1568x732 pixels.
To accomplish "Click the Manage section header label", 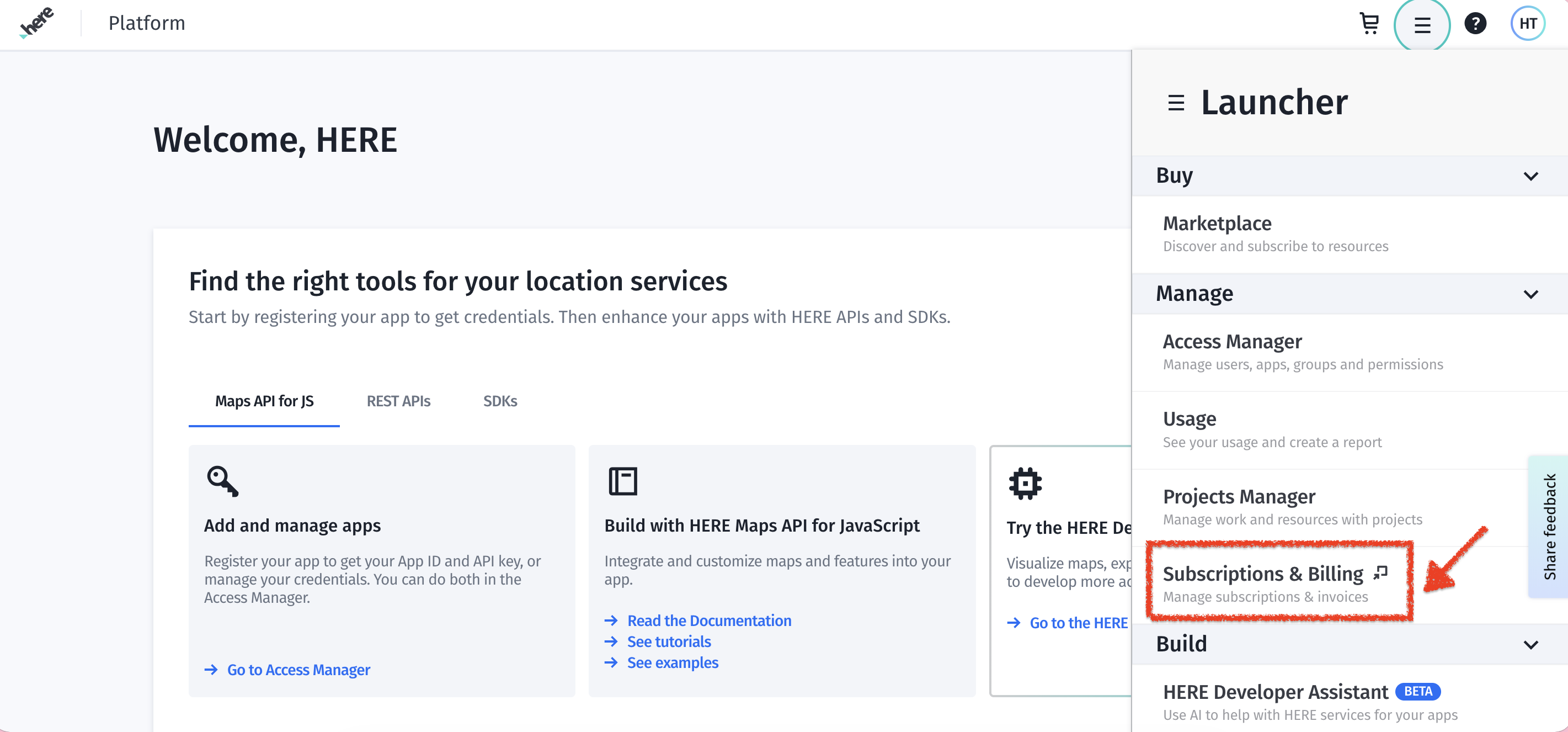I will 1194,294.
